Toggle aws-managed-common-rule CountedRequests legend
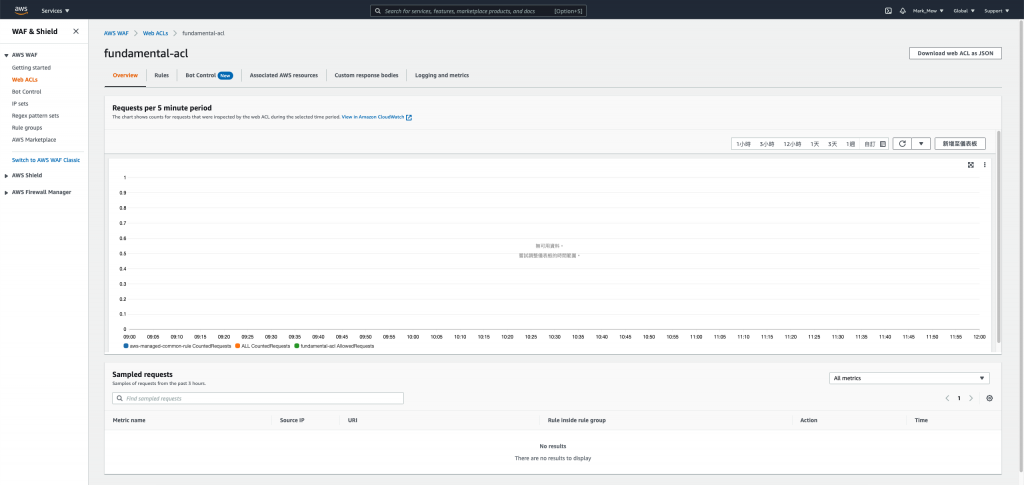The image size is (1024, 485). tap(177, 346)
